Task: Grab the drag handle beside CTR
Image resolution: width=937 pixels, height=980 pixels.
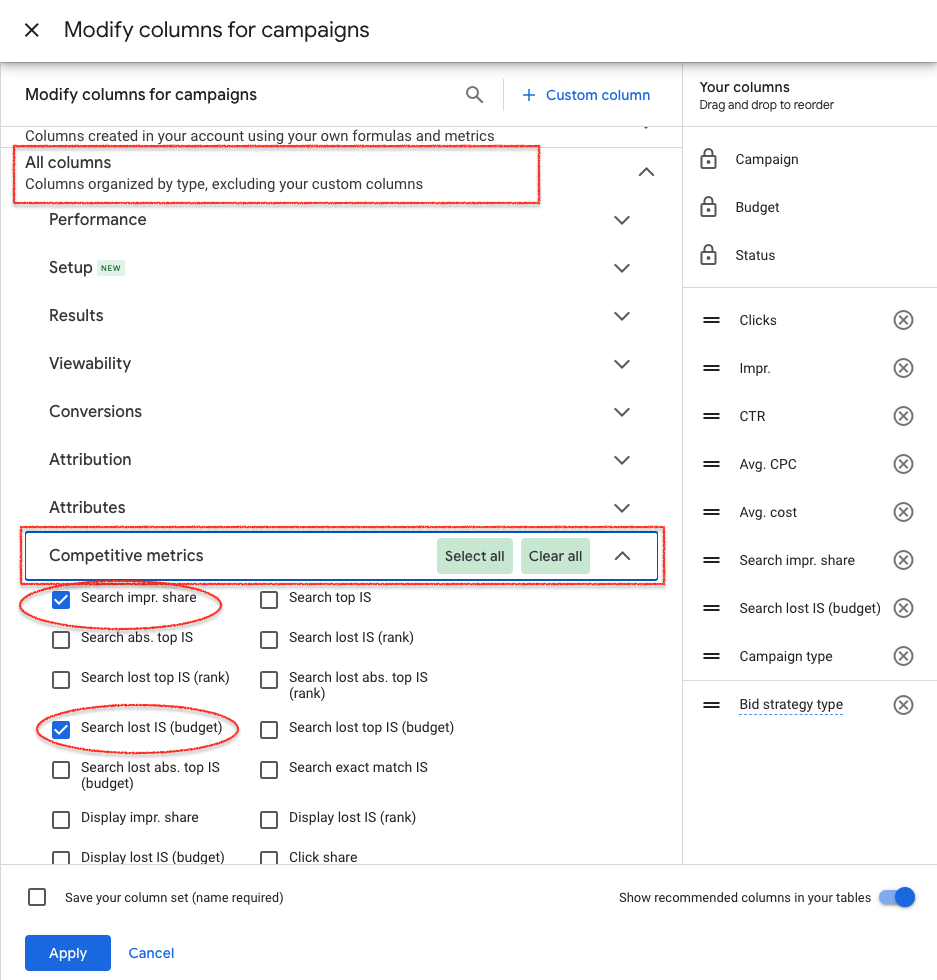Action: 711,416
